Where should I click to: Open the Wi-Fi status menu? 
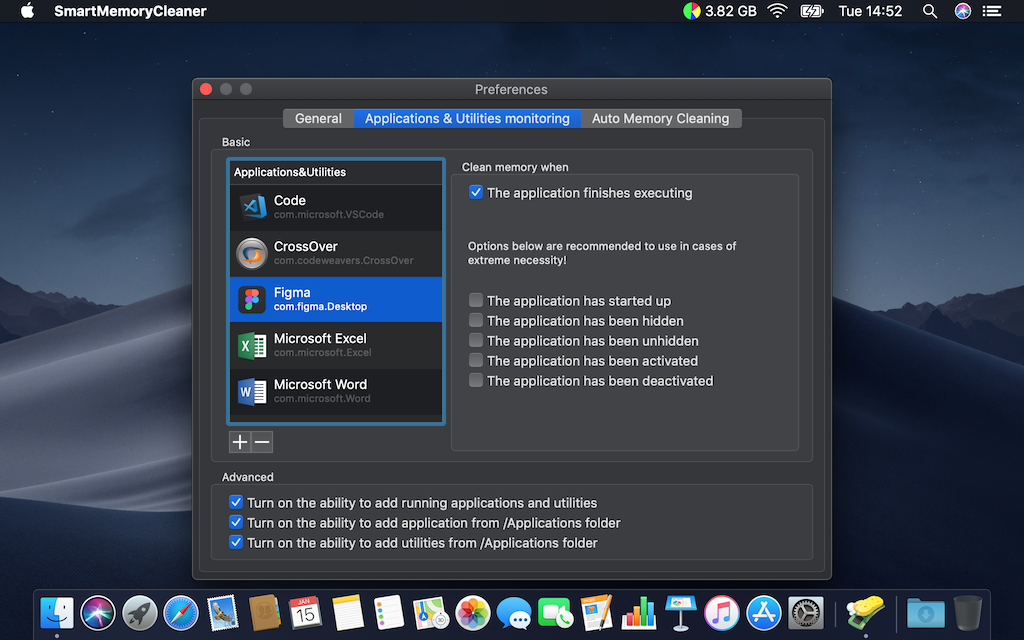pyautogui.click(x=777, y=11)
